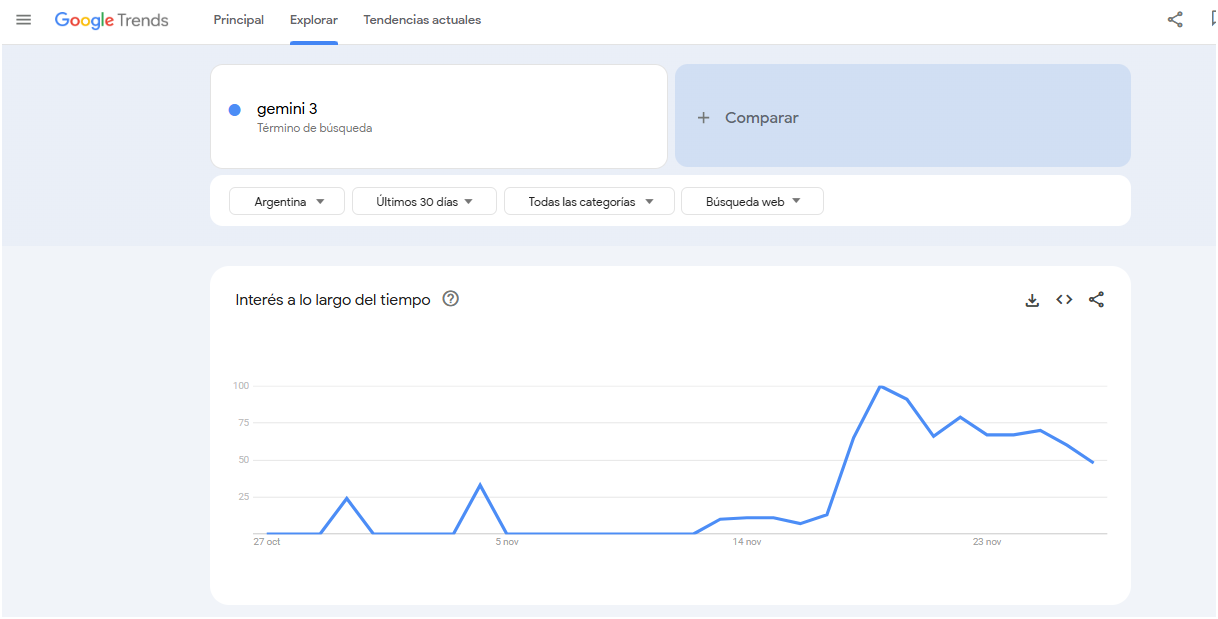The width and height of the screenshot is (1218, 619).
Task: Click the Google Trends logo
Action: click(x=111, y=20)
